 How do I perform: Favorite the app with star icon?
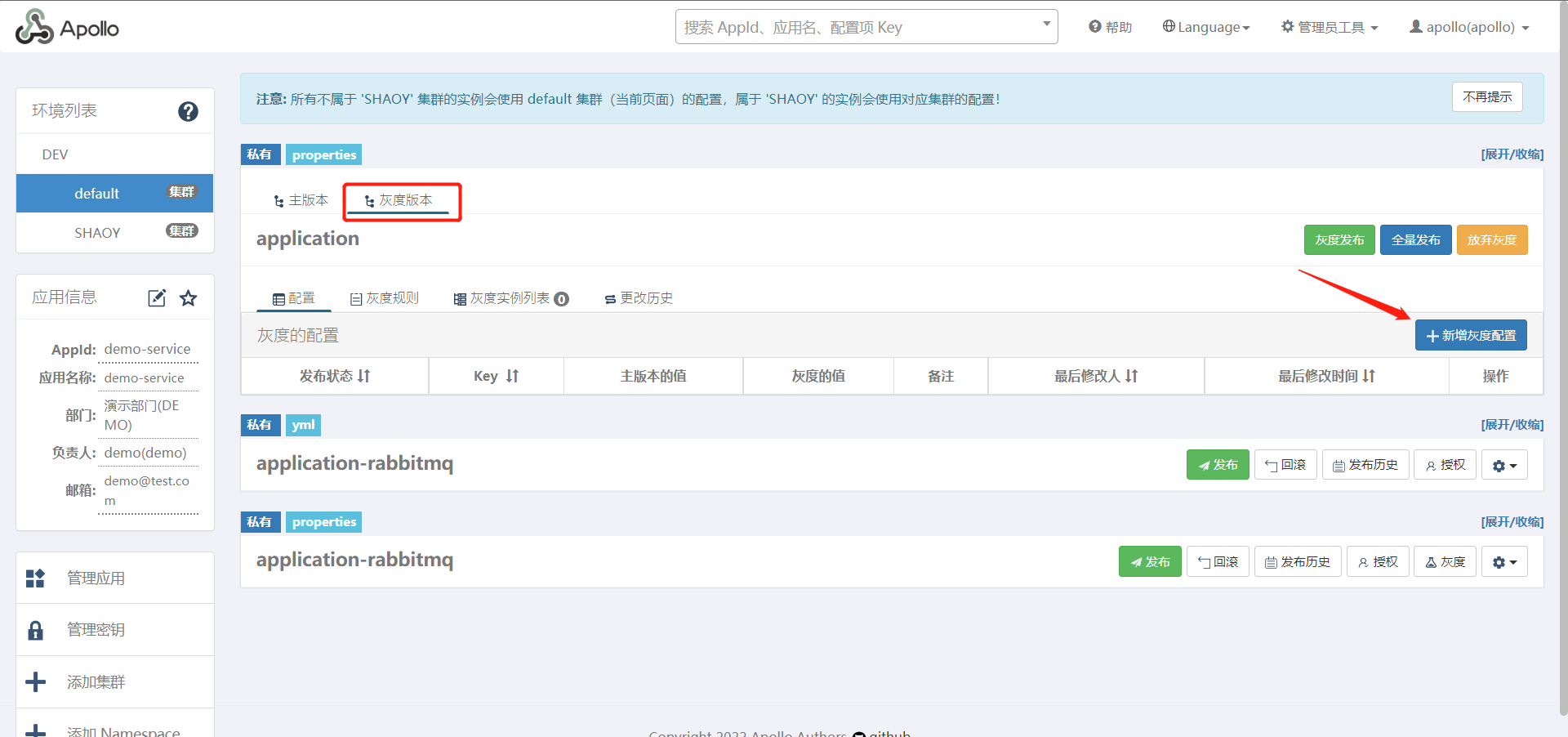[x=189, y=298]
